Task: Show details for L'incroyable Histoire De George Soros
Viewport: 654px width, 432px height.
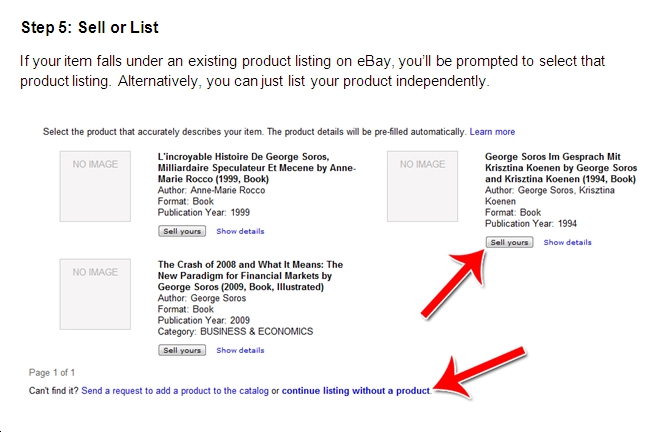Action: click(240, 231)
